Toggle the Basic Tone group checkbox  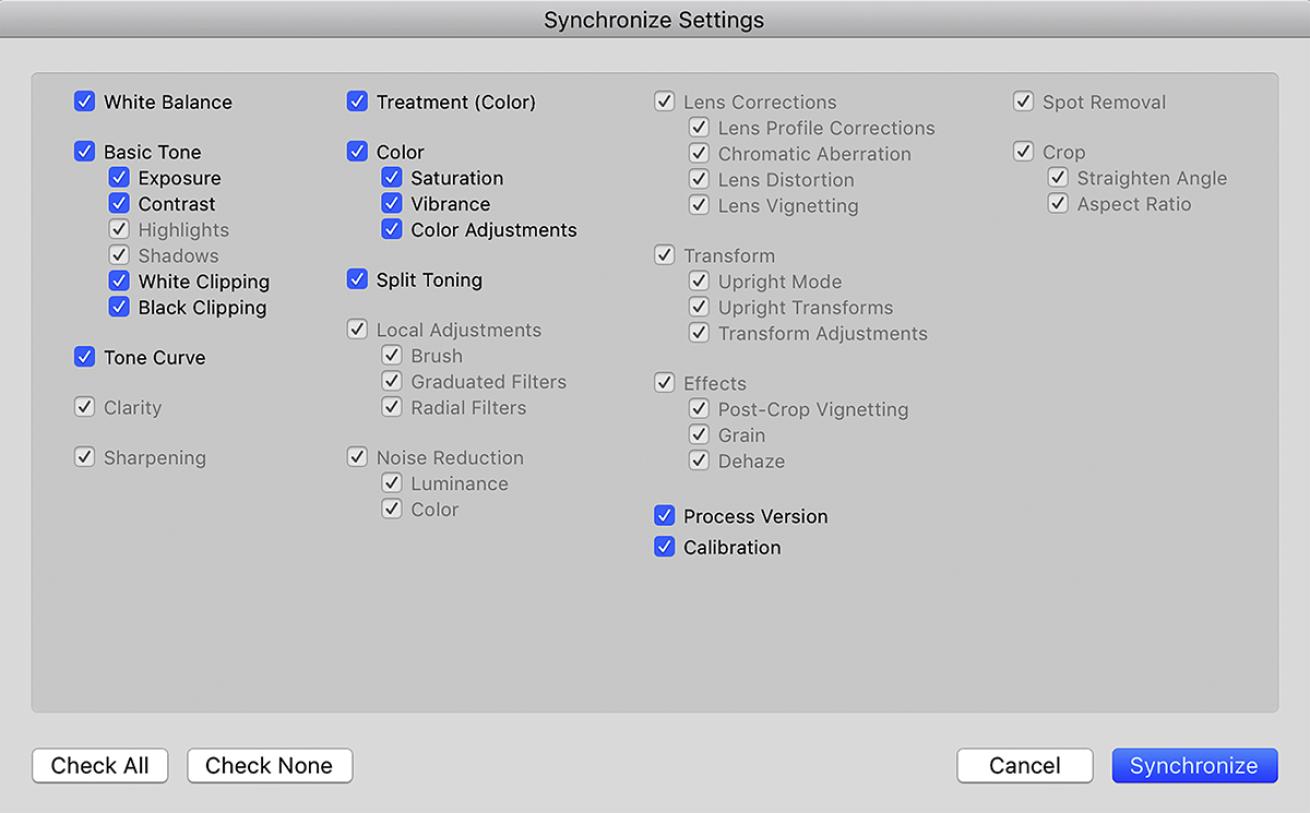[x=85, y=152]
